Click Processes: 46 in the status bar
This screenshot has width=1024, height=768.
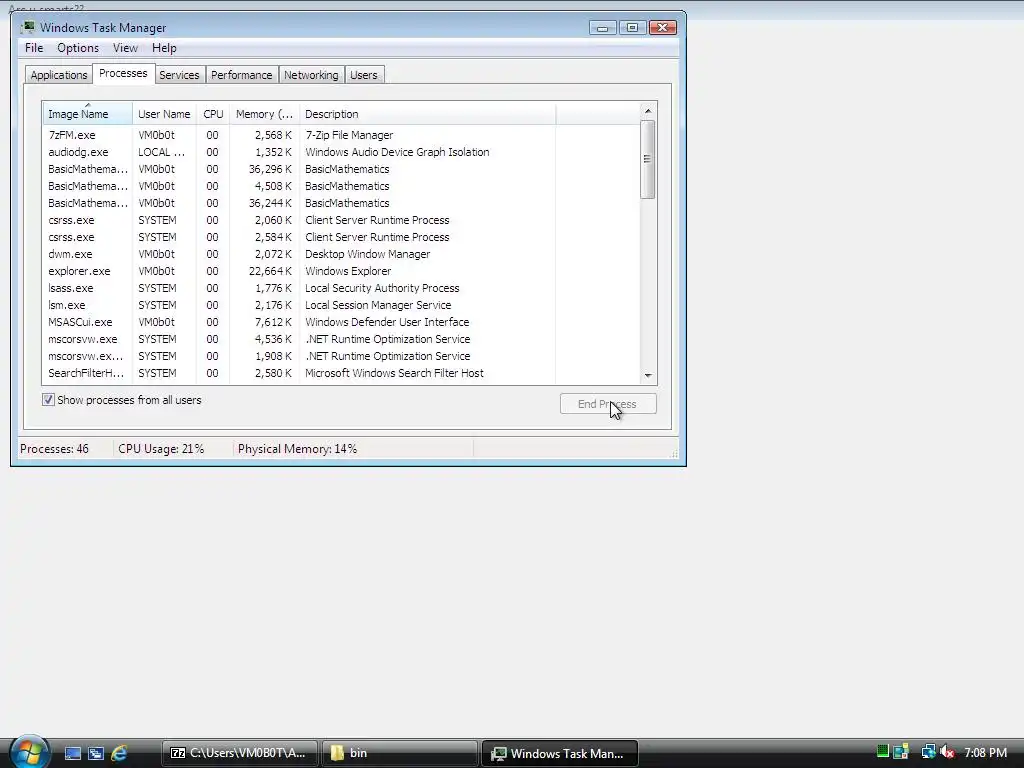54,449
